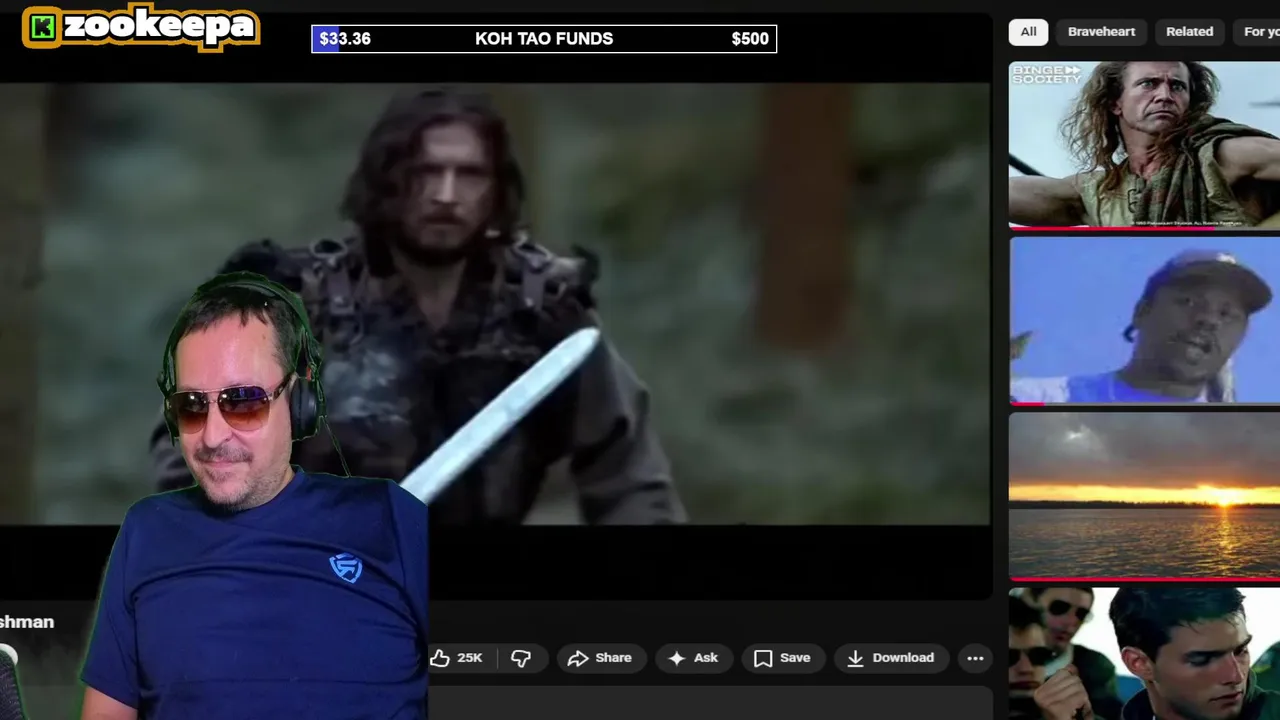The height and width of the screenshot is (720, 1280).
Task: Select the All filter chip
Action: 1028,32
